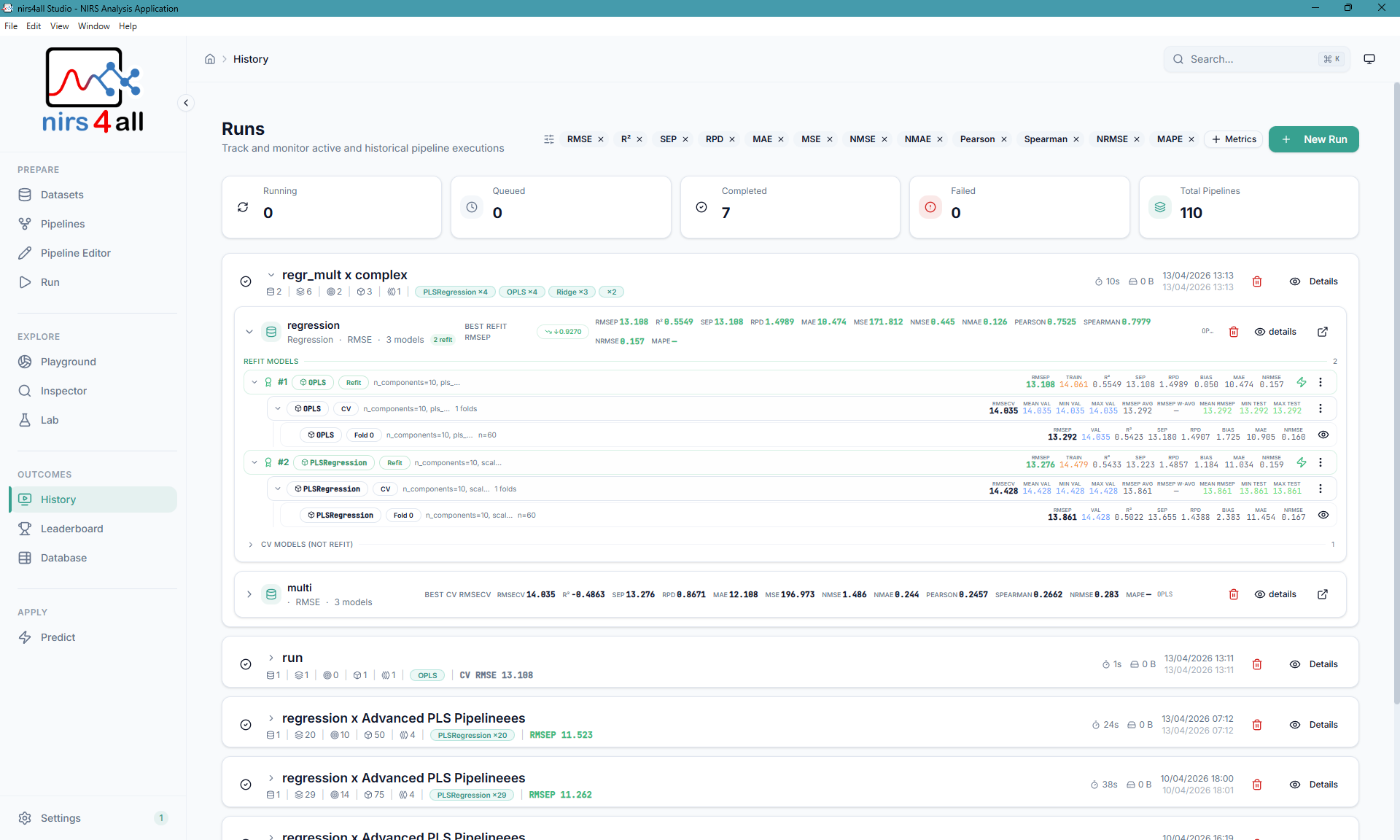Delete the 'run' execution using its trash icon
This screenshot has height=840, width=1400.
[x=1256, y=664]
